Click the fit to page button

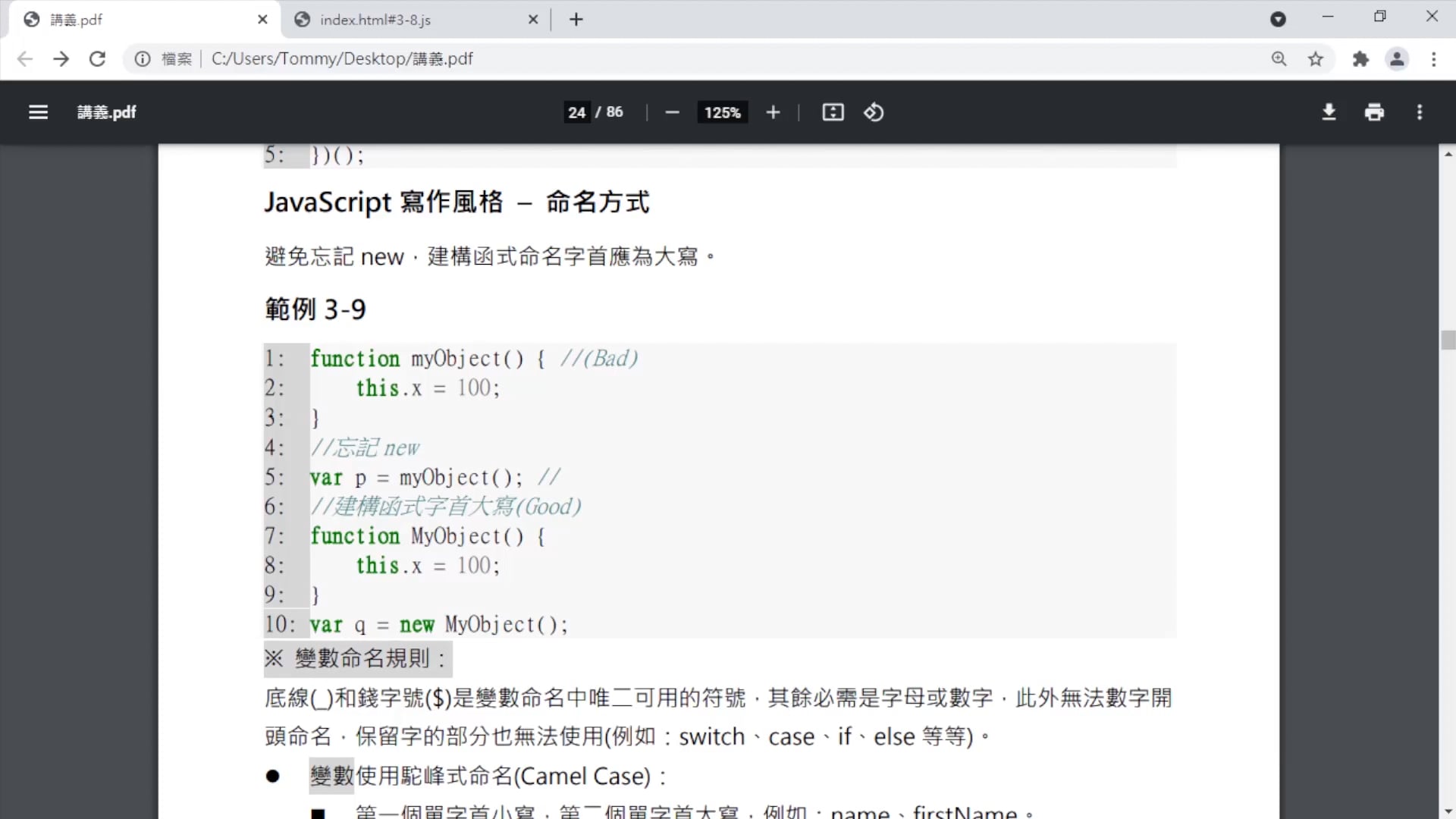point(833,112)
